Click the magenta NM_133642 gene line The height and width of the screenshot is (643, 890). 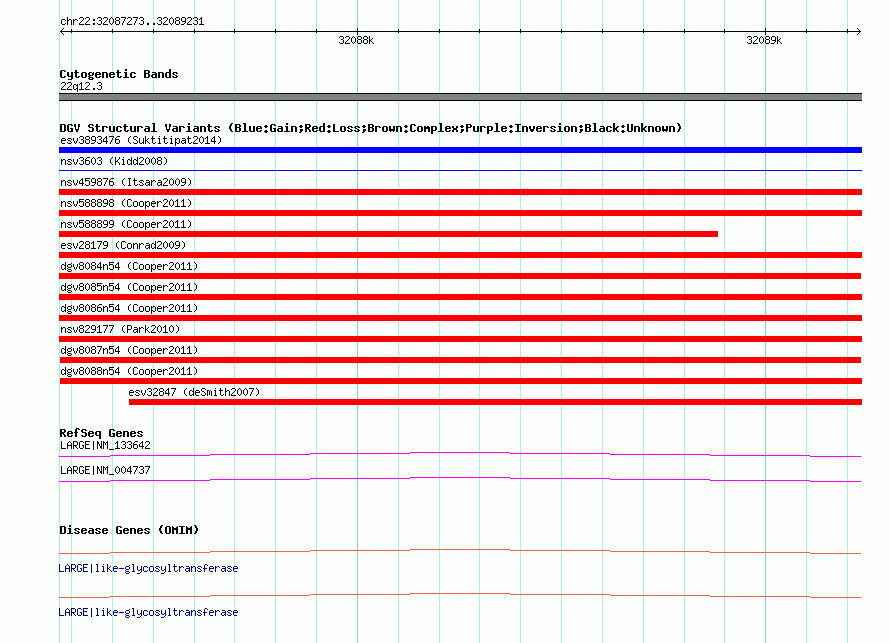coord(460,454)
